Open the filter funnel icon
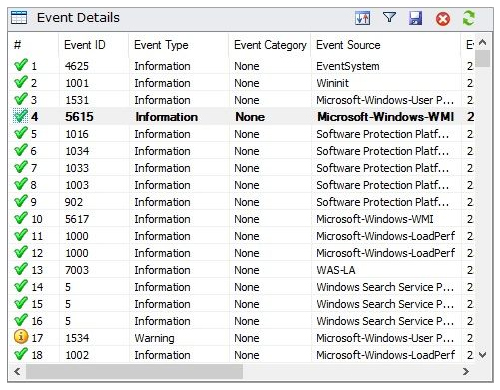Image resolution: width=500 pixels, height=390 pixels. [389, 17]
